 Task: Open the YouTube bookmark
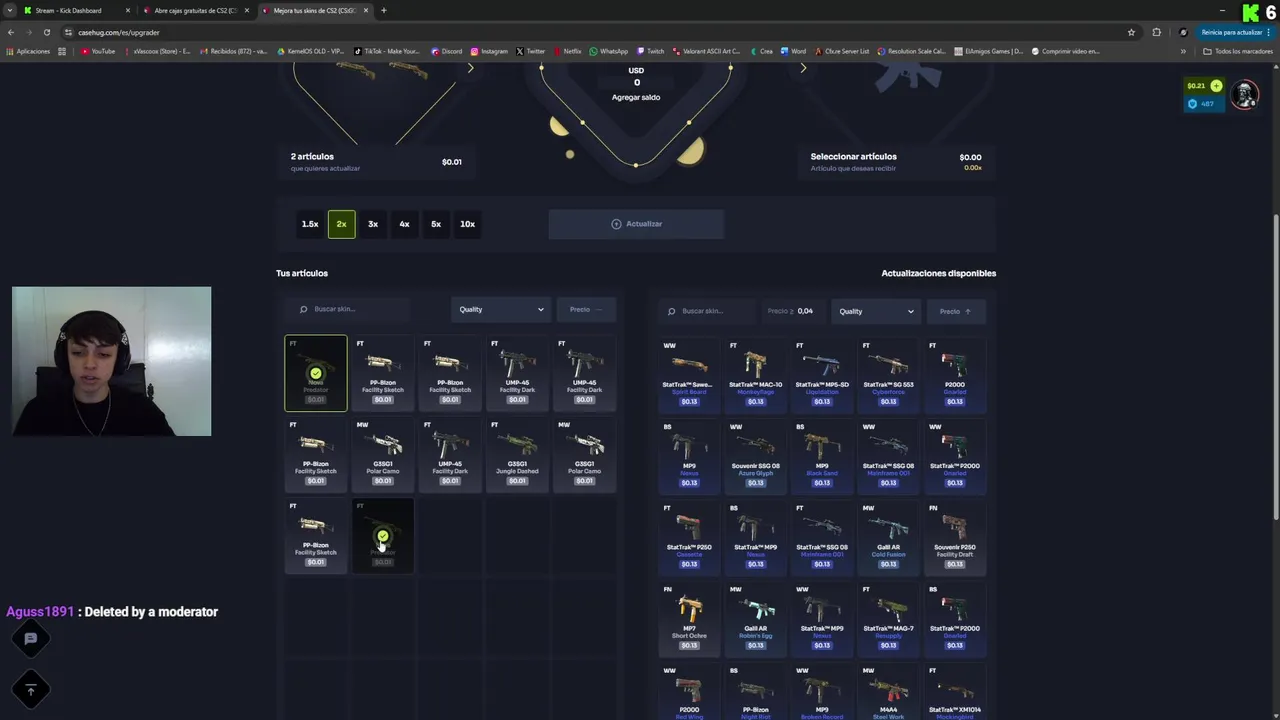98,51
